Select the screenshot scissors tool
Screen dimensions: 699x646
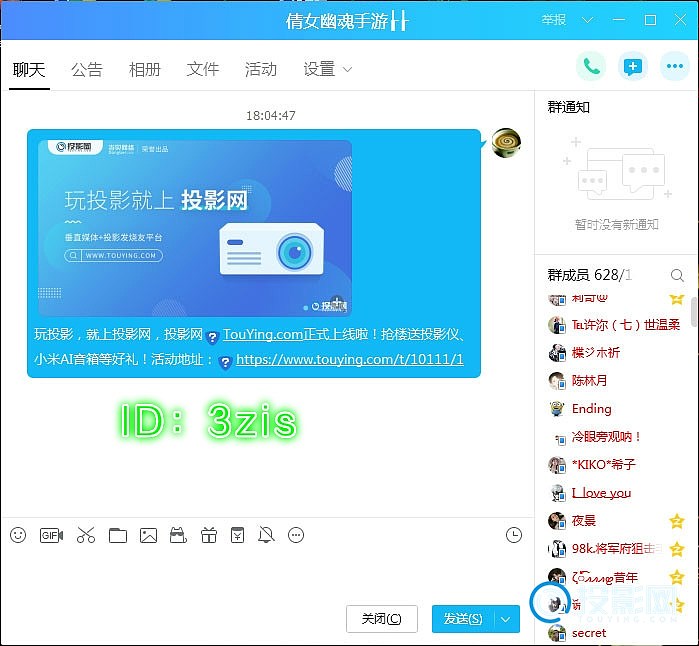86,535
